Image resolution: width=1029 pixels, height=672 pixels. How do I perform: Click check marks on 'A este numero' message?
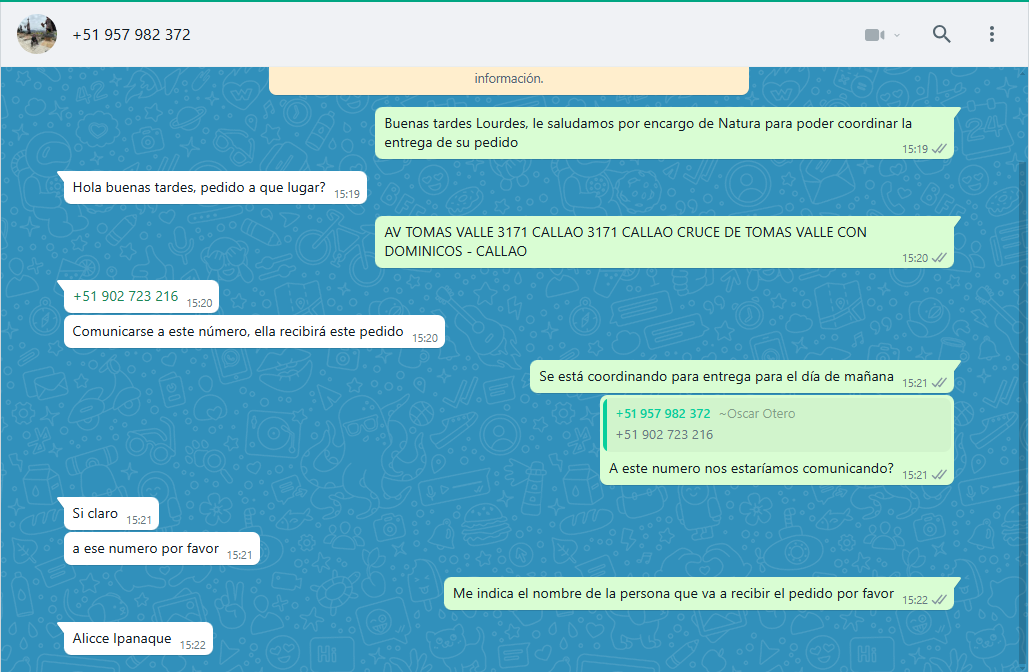(x=939, y=475)
